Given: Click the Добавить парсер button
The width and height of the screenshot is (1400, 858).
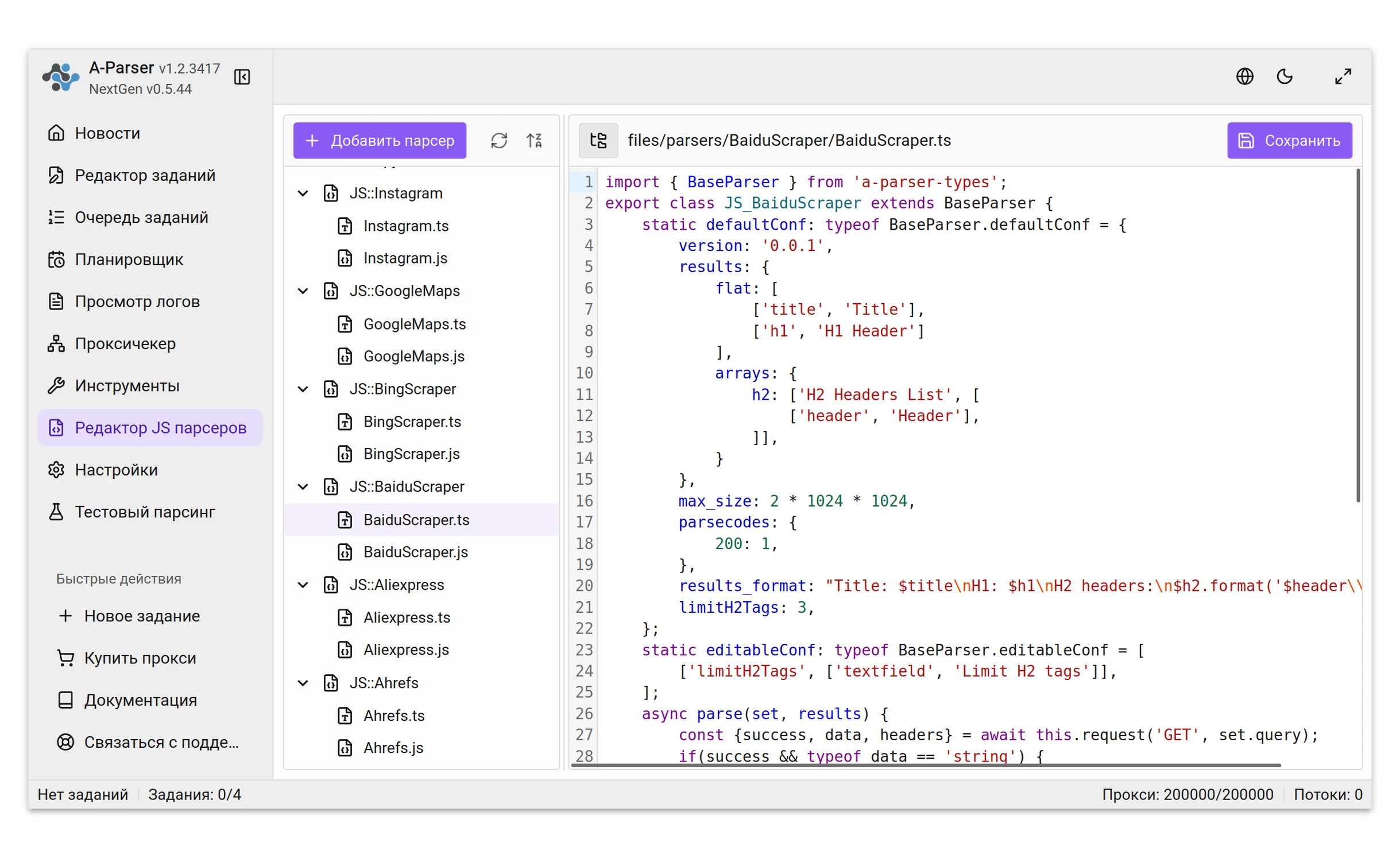Looking at the screenshot, I should click(379, 141).
